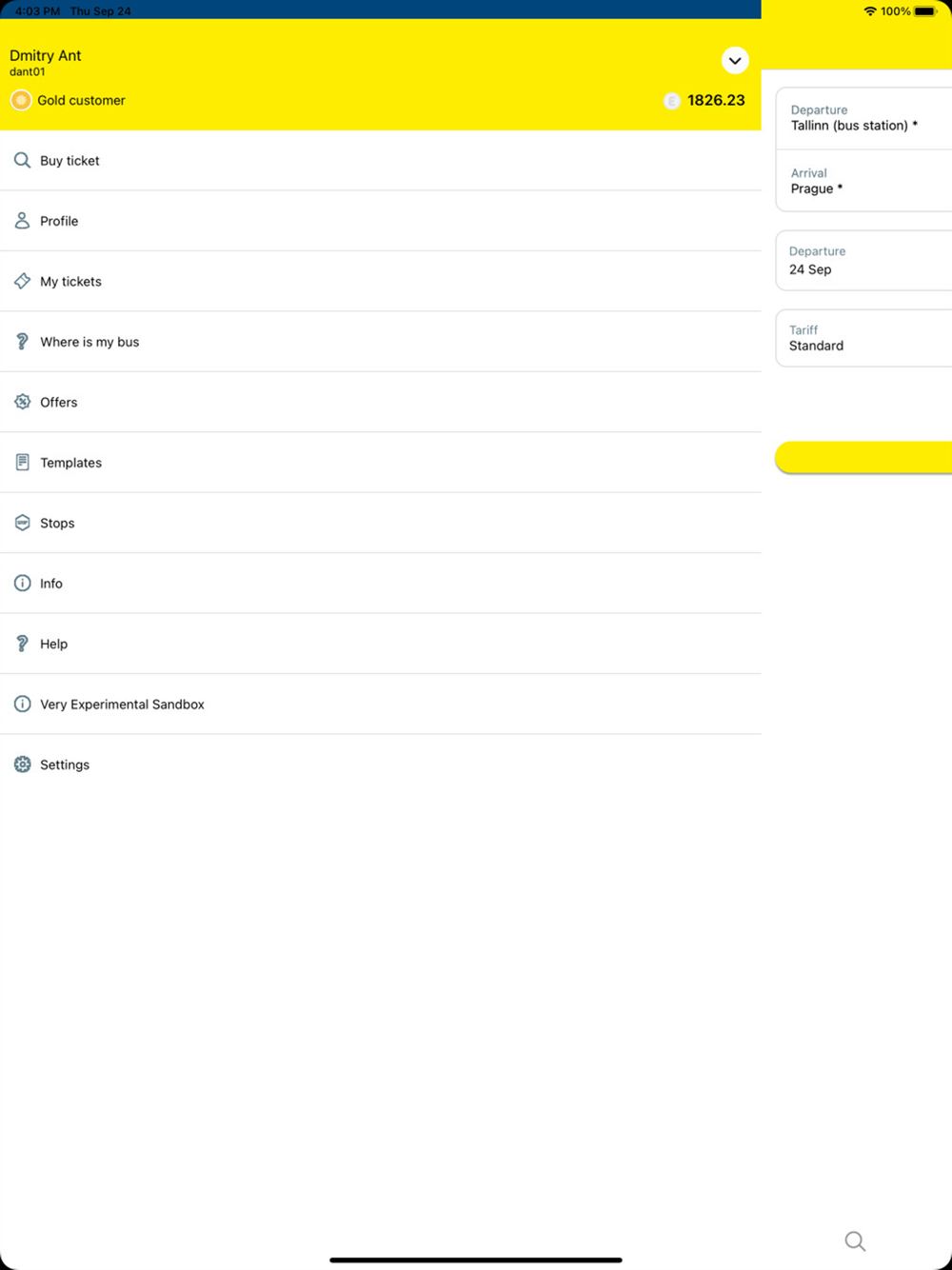
Task: Select the Departure Tallinn bus station field
Action: (863, 118)
